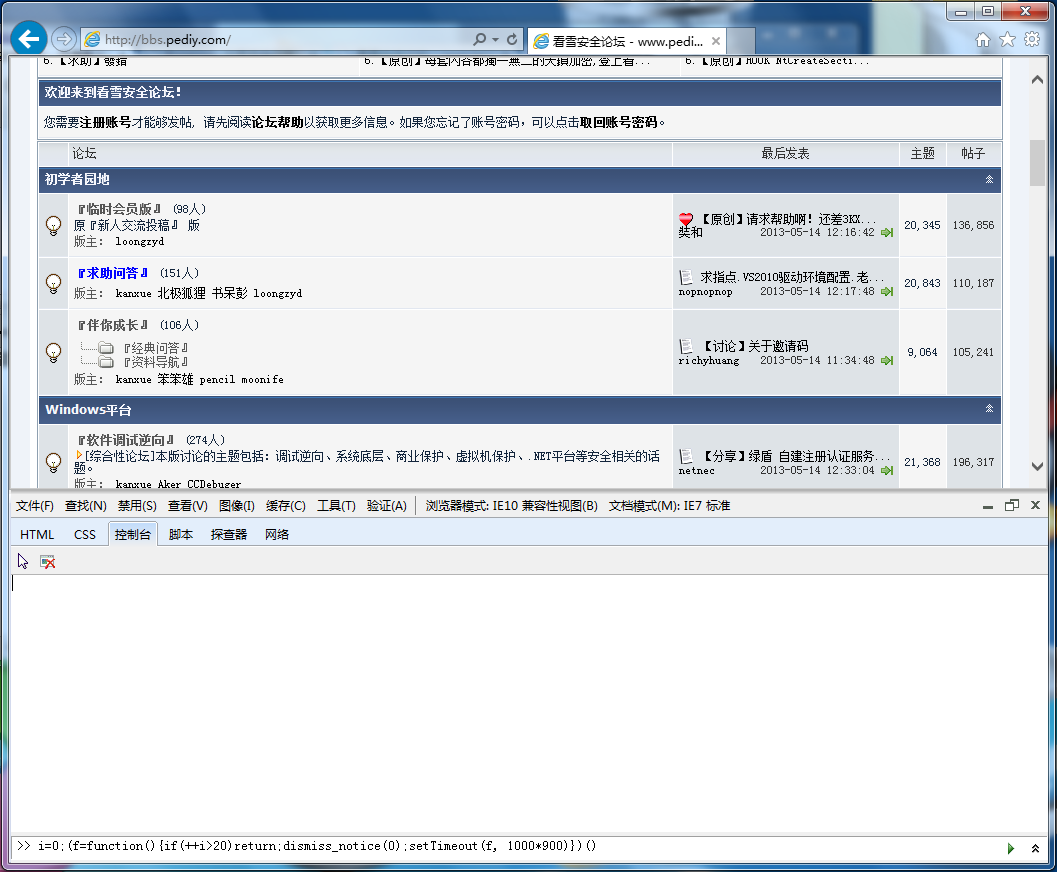1057x872 pixels.
Task: Click the address bar URL field
Action: (x=283, y=40)
